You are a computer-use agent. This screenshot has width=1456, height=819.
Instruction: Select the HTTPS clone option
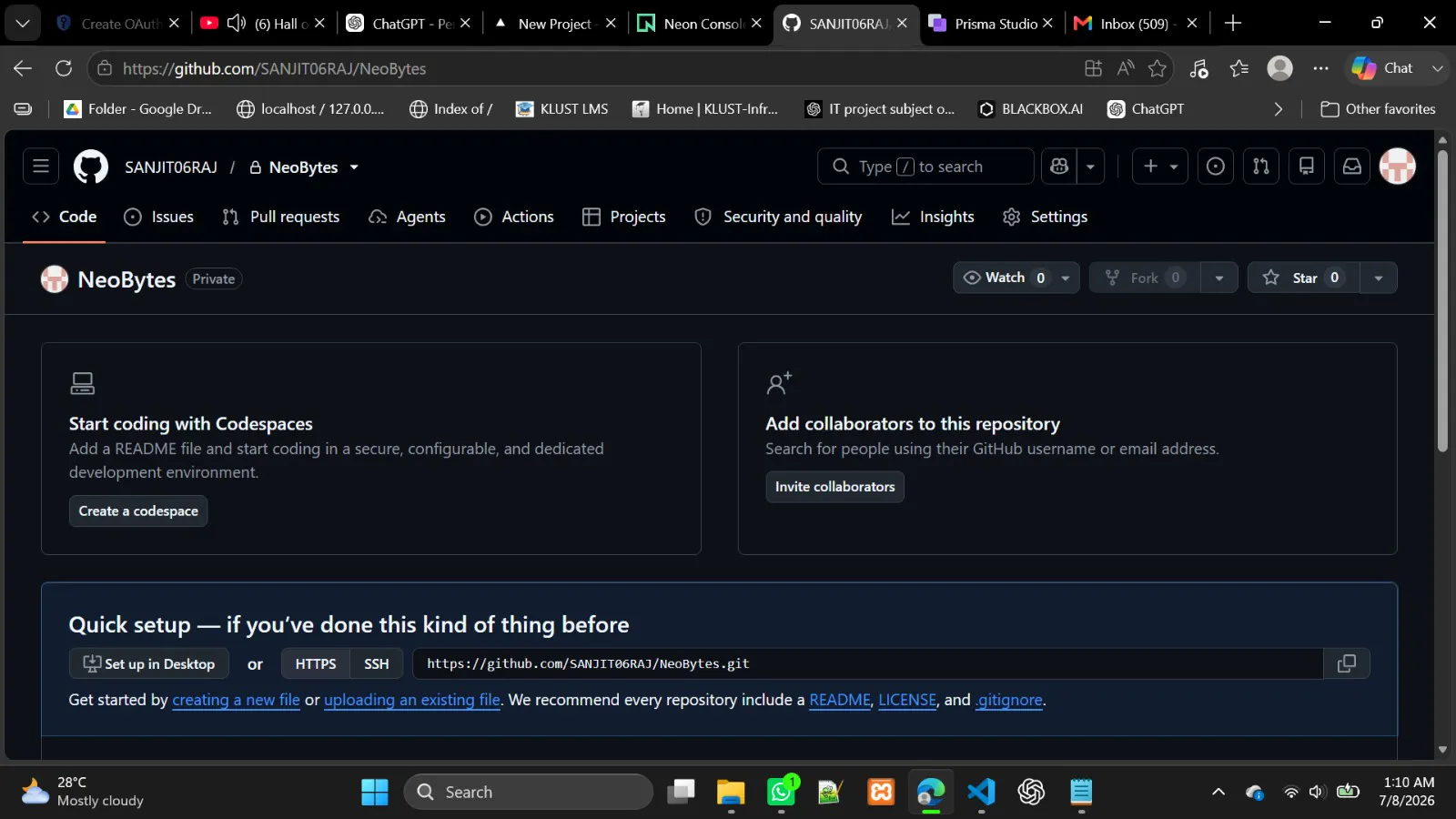(316, 663)
